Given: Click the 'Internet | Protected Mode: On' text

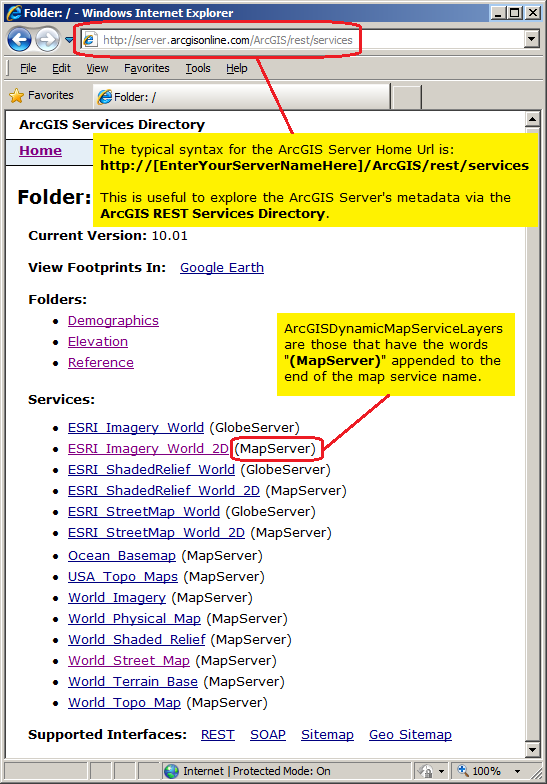Looking at the screenshot, I should click(x=256, y=771).
